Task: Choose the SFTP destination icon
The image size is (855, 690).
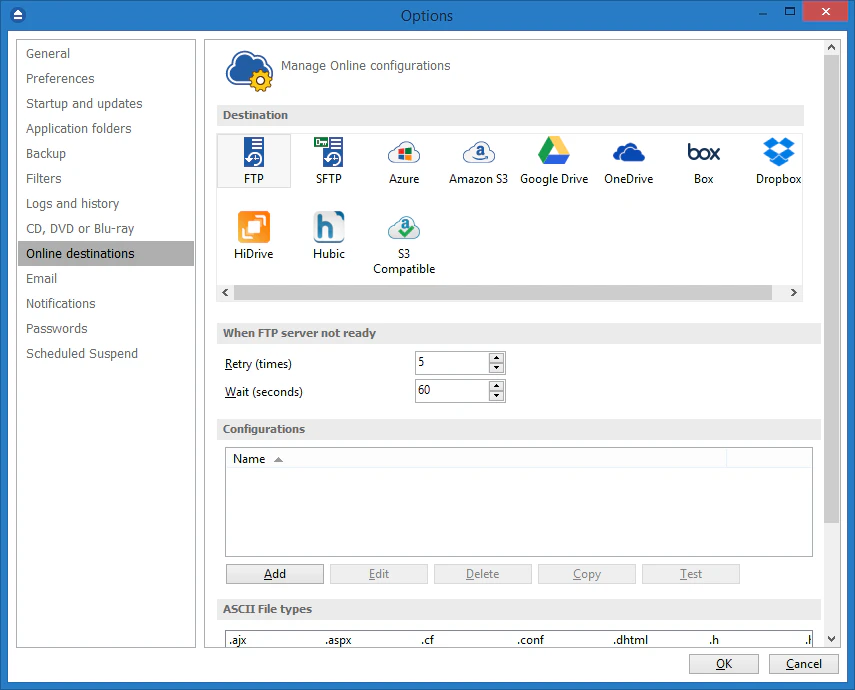Action: click(x=329, y=160)
